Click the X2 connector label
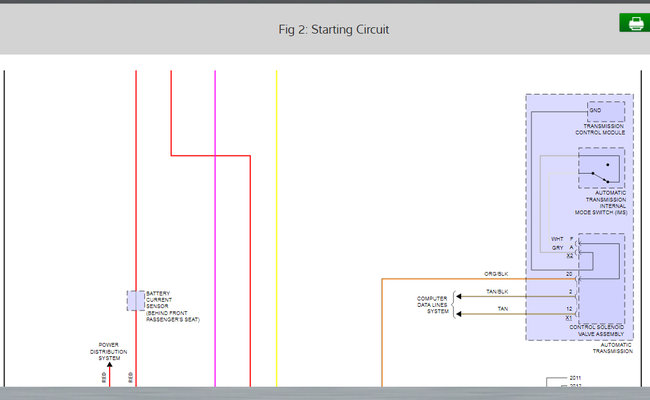This screenshot has height=400, width=650. point(570,256)
